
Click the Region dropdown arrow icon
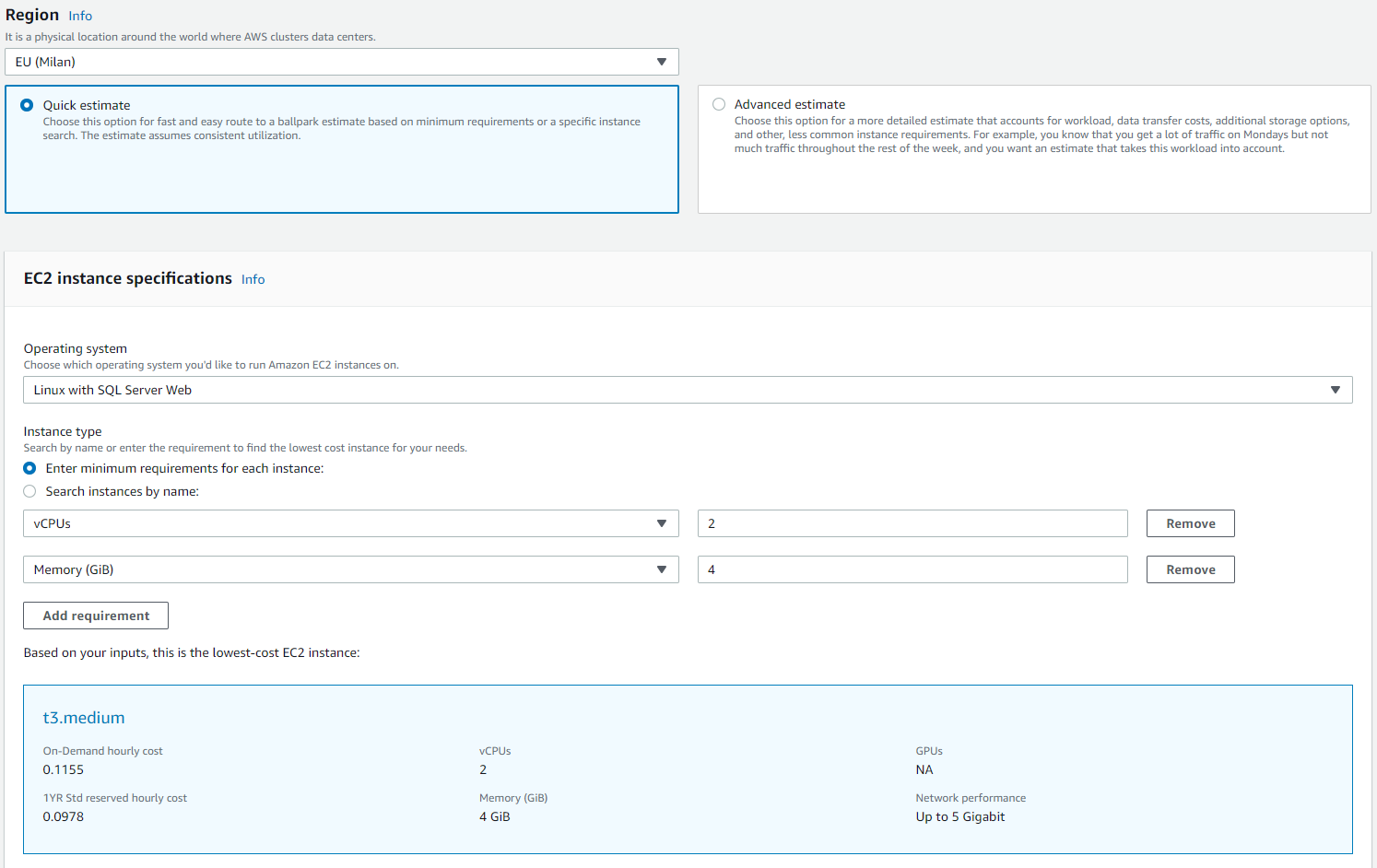tap(661, 62)
